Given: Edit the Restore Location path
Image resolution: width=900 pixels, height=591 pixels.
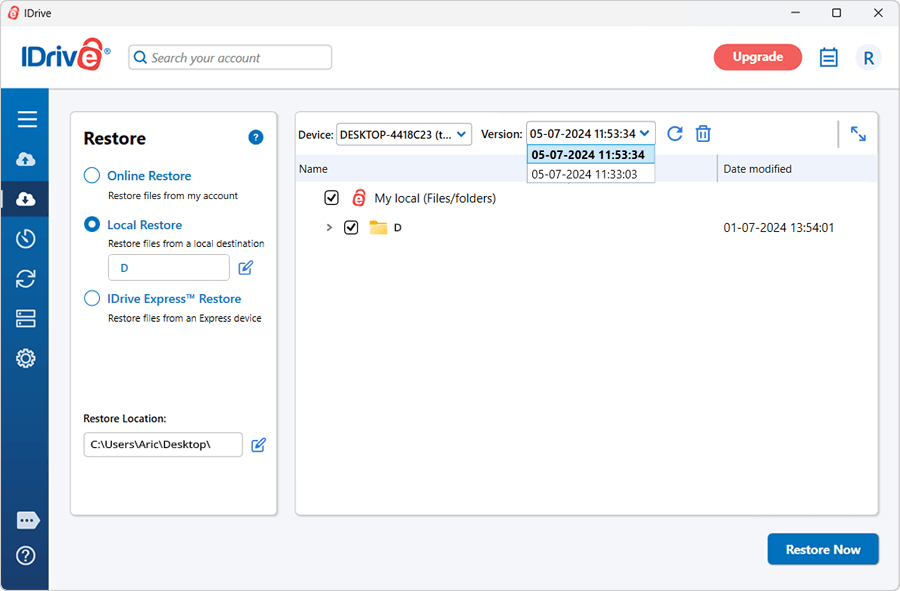Looking at the screenshot, I should click(x=258, y=445).
